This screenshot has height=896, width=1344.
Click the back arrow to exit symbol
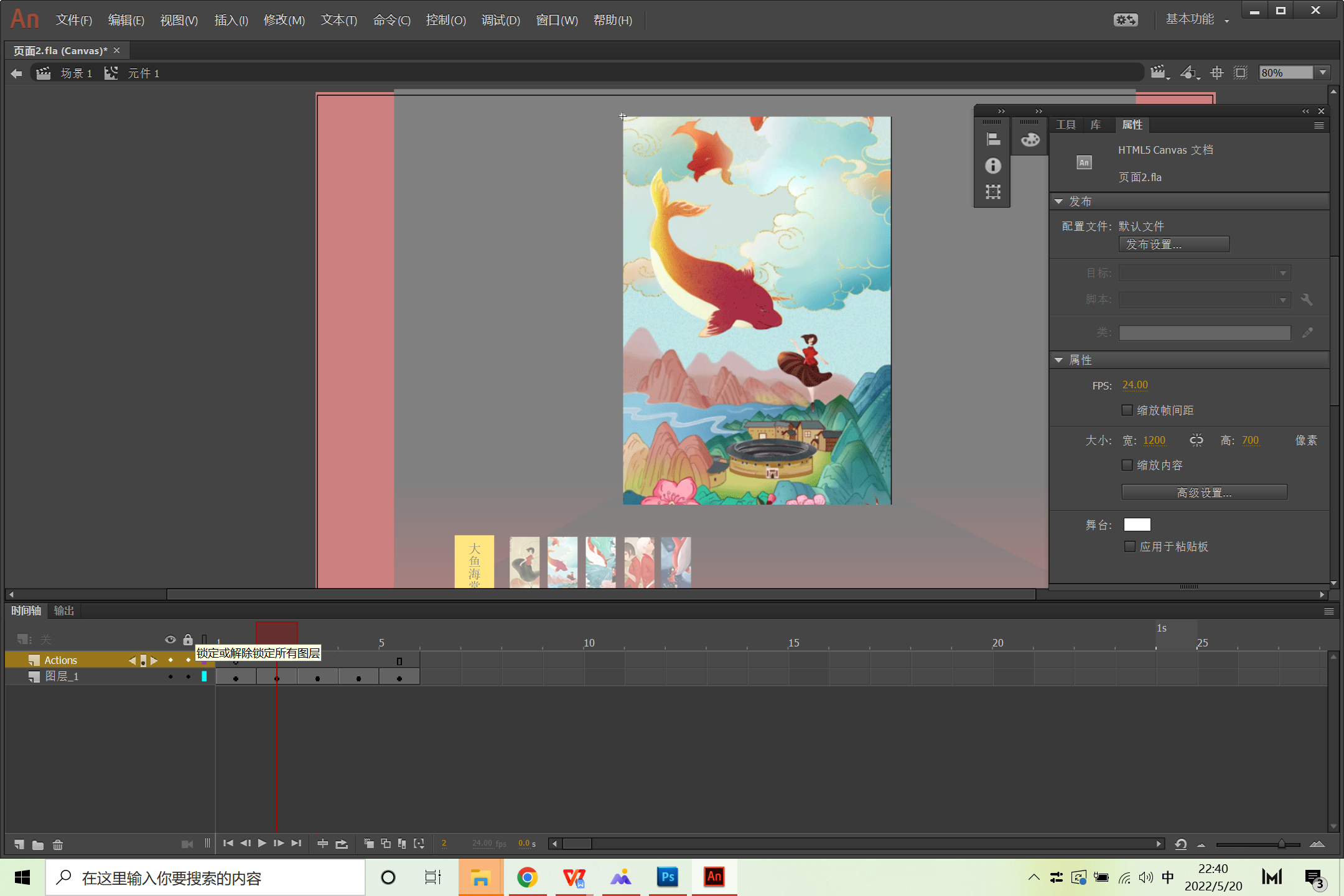pos(17,73)
